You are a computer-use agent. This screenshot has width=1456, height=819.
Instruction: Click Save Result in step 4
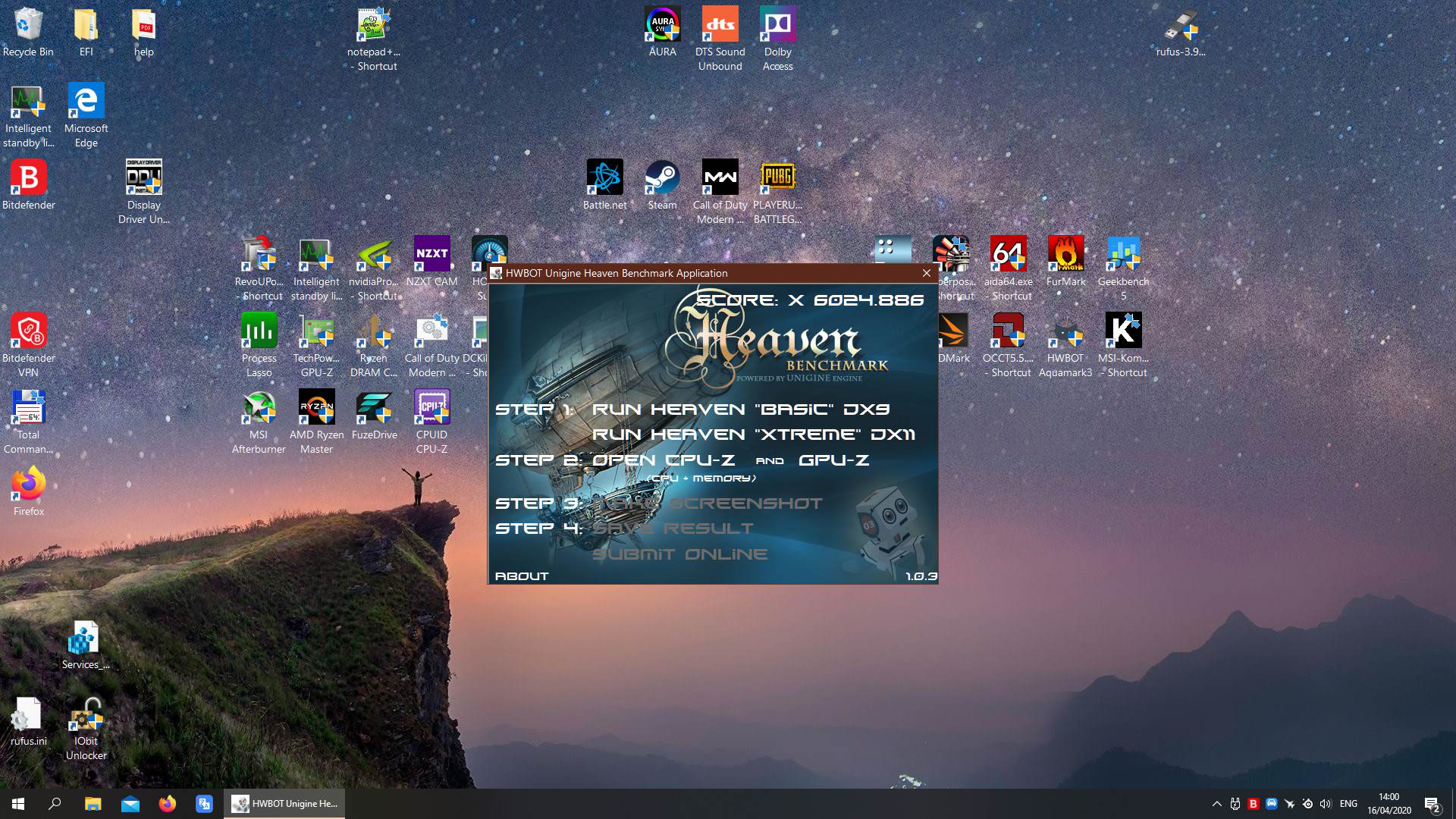tap(673, 529)
